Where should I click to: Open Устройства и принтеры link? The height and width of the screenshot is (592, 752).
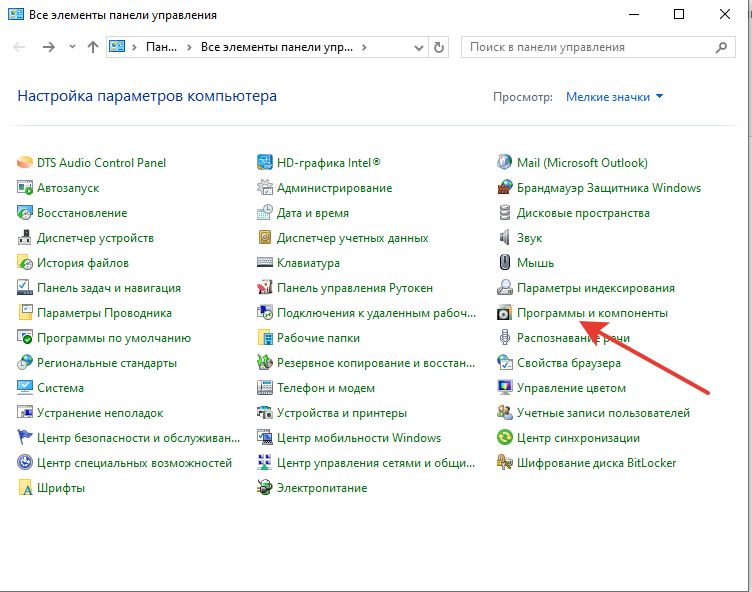tap(341, 413)
